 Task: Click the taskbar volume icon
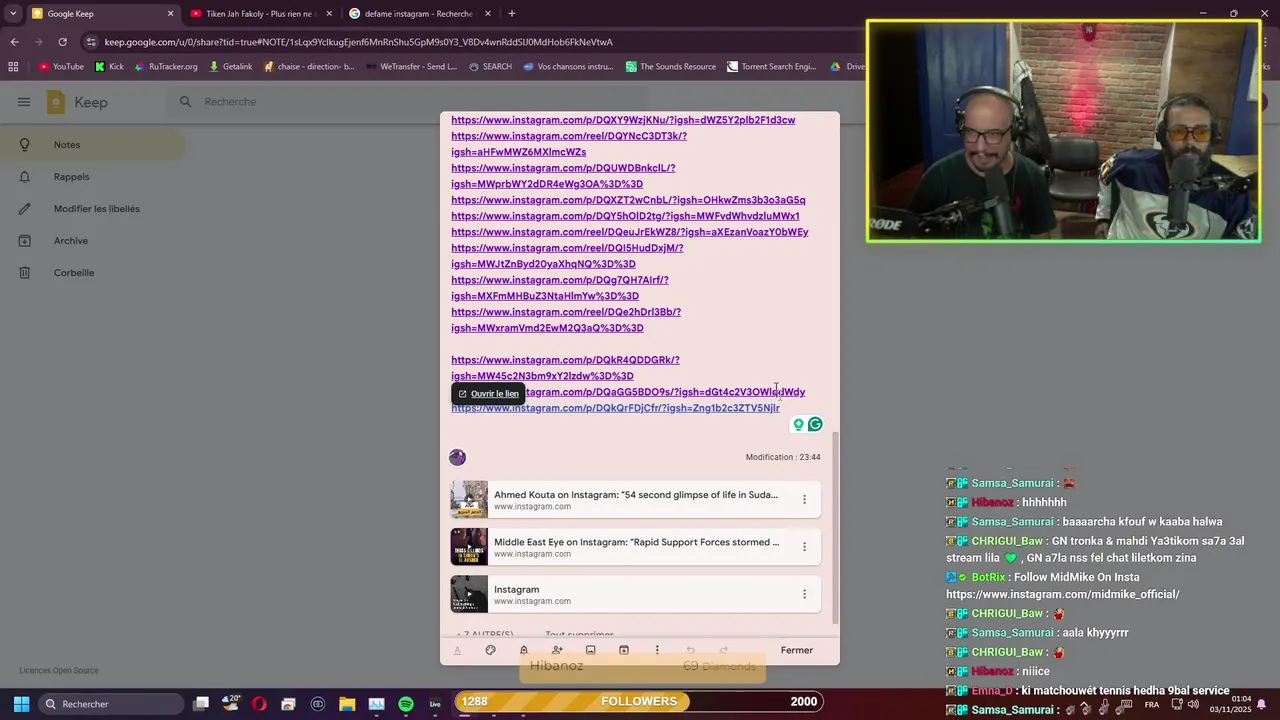pos(1193,704)
